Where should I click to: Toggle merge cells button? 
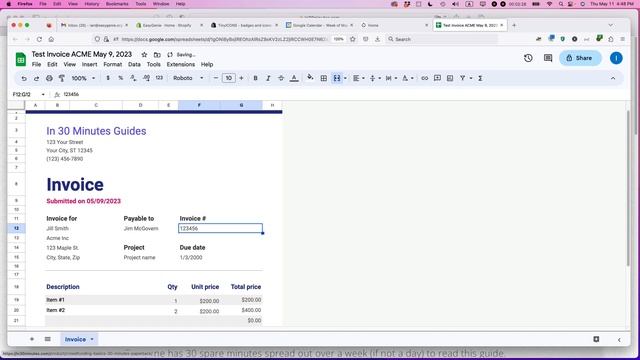pos(337,78)
